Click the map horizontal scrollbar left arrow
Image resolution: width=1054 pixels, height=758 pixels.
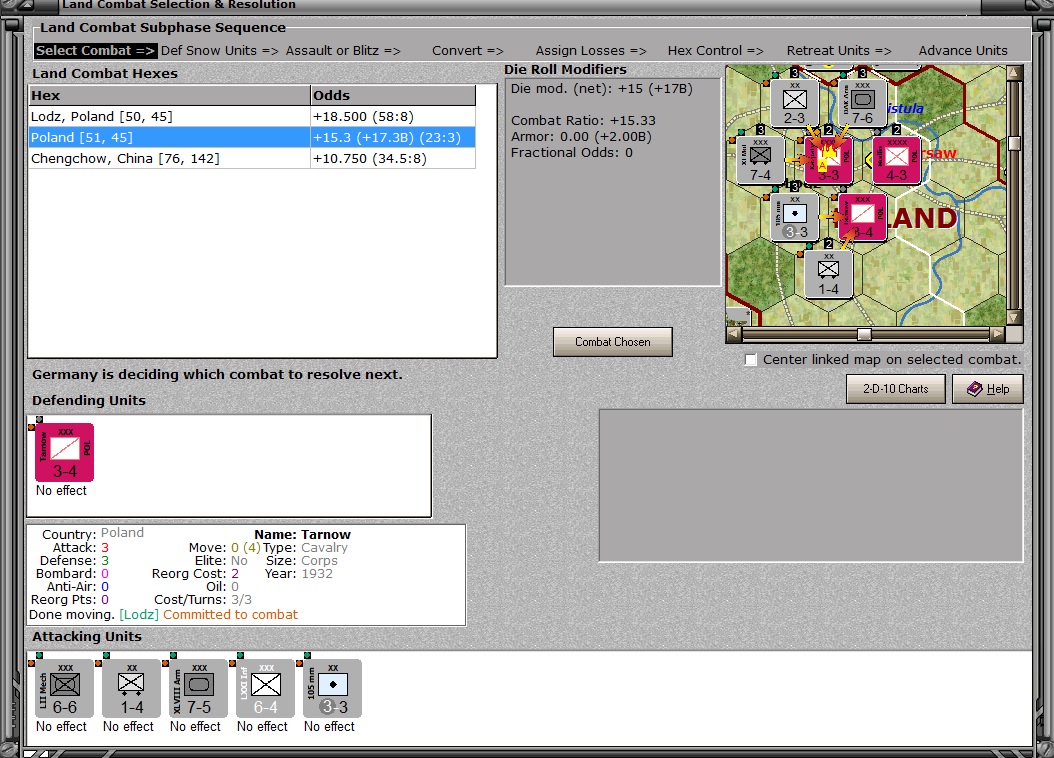coord(733,334)
